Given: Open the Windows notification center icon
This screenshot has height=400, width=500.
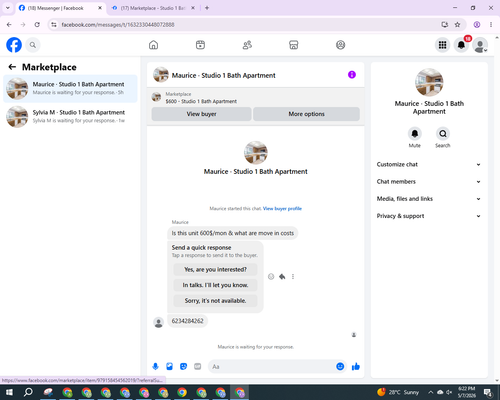Looking at the screenshot, I should [x=488, y=392].
